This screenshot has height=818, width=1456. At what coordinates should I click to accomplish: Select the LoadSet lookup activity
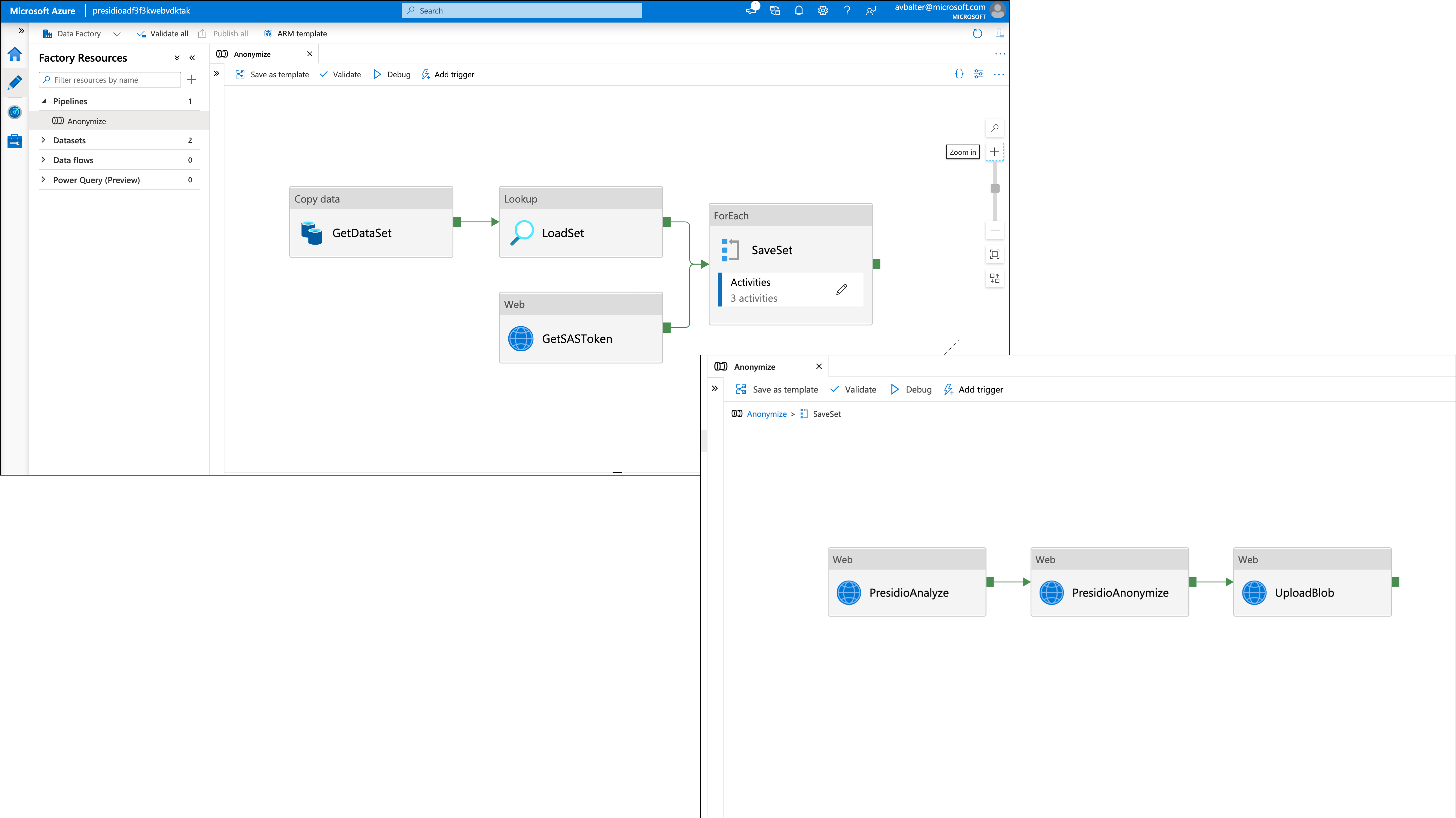pos(581,222)
